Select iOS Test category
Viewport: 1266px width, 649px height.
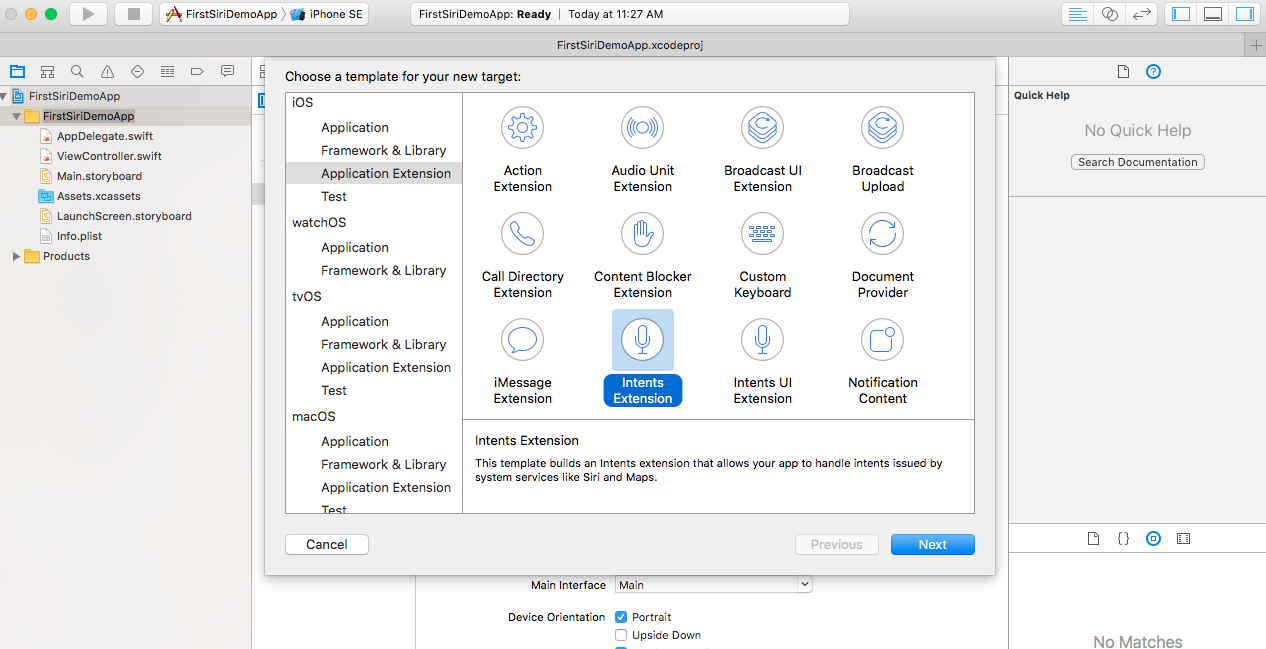[334, 196]
